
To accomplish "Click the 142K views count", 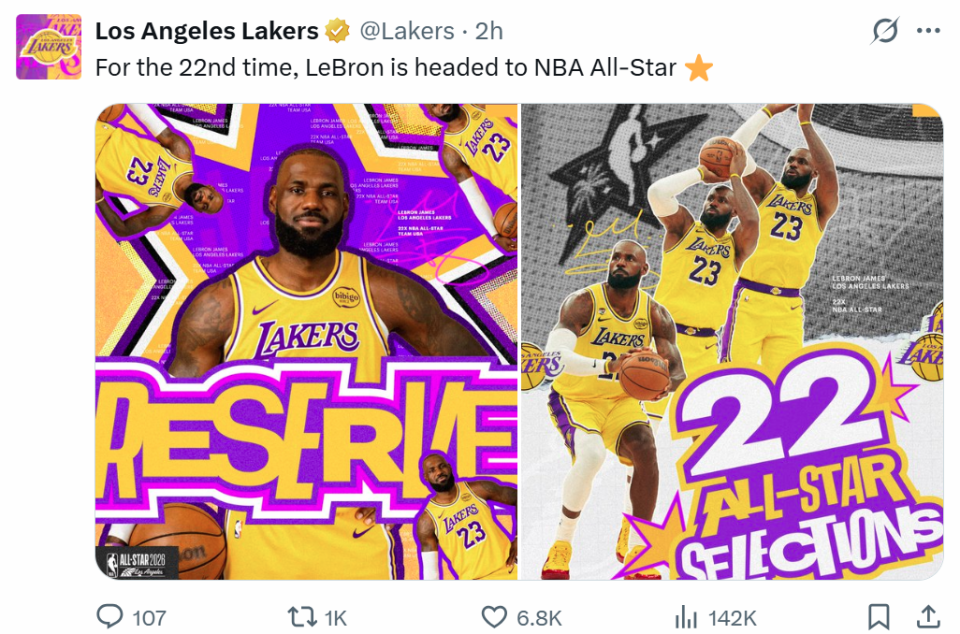I will (x=732, y=617).
